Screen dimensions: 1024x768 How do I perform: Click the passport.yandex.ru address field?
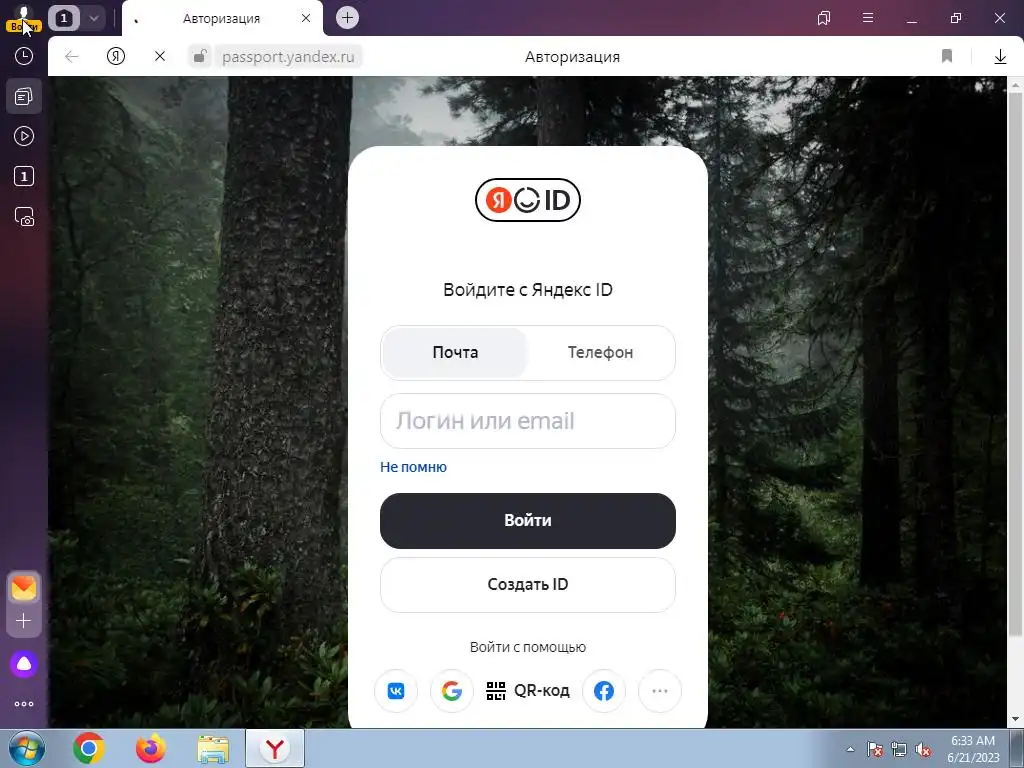(x=288, y=57)
